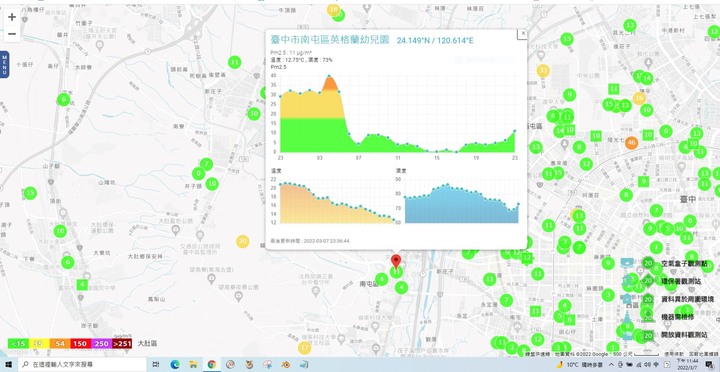Click the coordinates 24.149°N / 120.614°E
The image size is (720, 372).
[x=435, y=41]
